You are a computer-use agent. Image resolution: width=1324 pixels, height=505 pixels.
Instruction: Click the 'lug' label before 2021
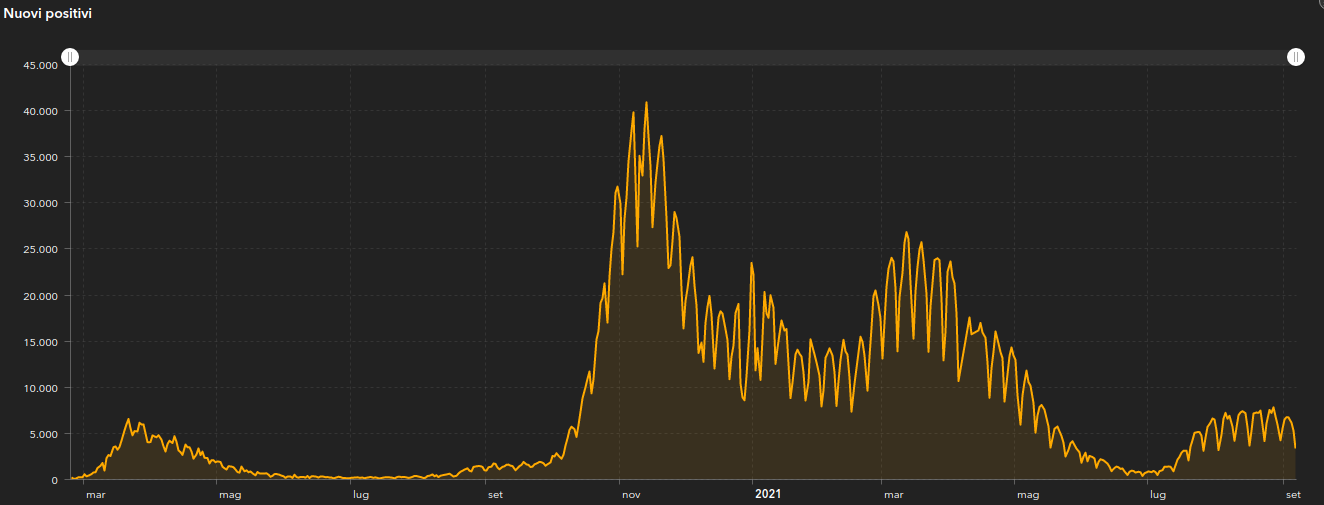coord(361,494)
